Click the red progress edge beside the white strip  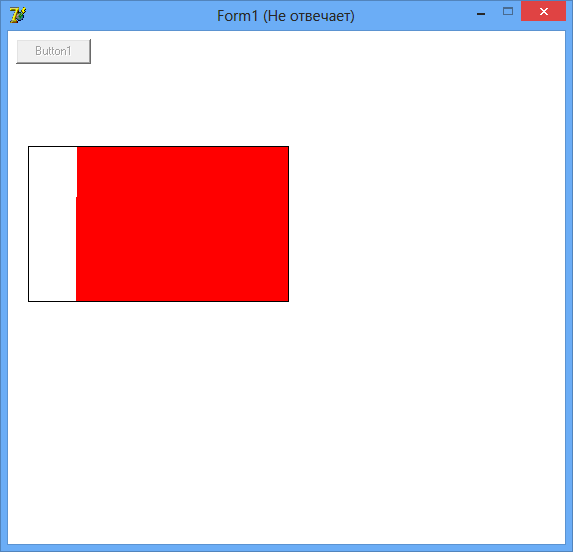76,224
